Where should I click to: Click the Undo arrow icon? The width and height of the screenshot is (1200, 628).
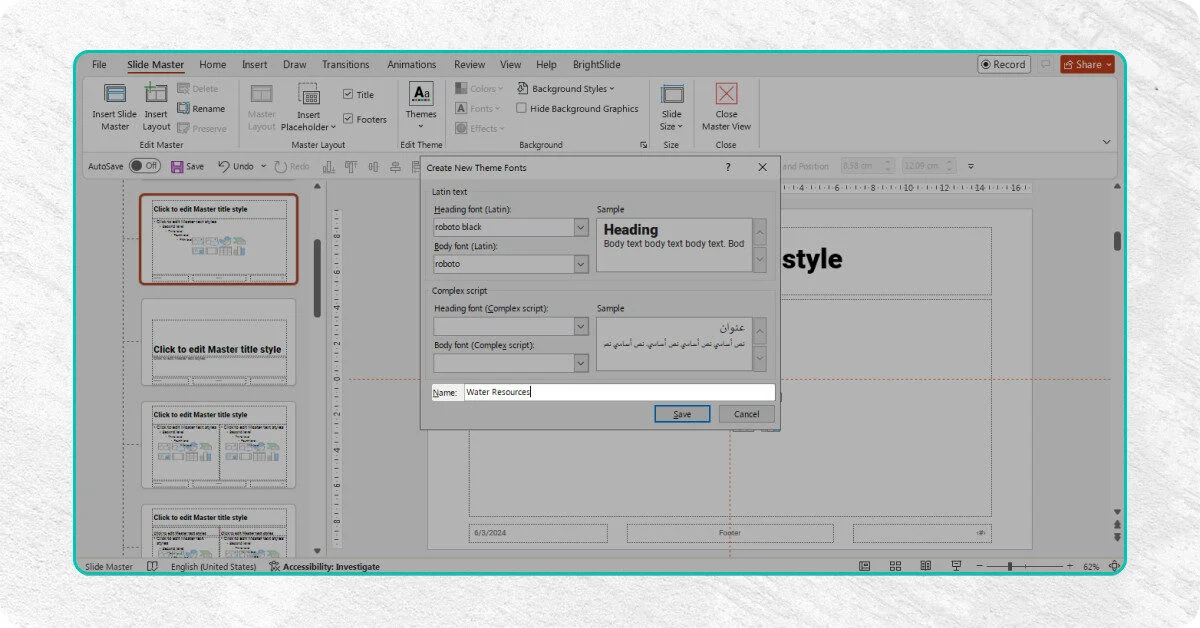tap(223, 167)
